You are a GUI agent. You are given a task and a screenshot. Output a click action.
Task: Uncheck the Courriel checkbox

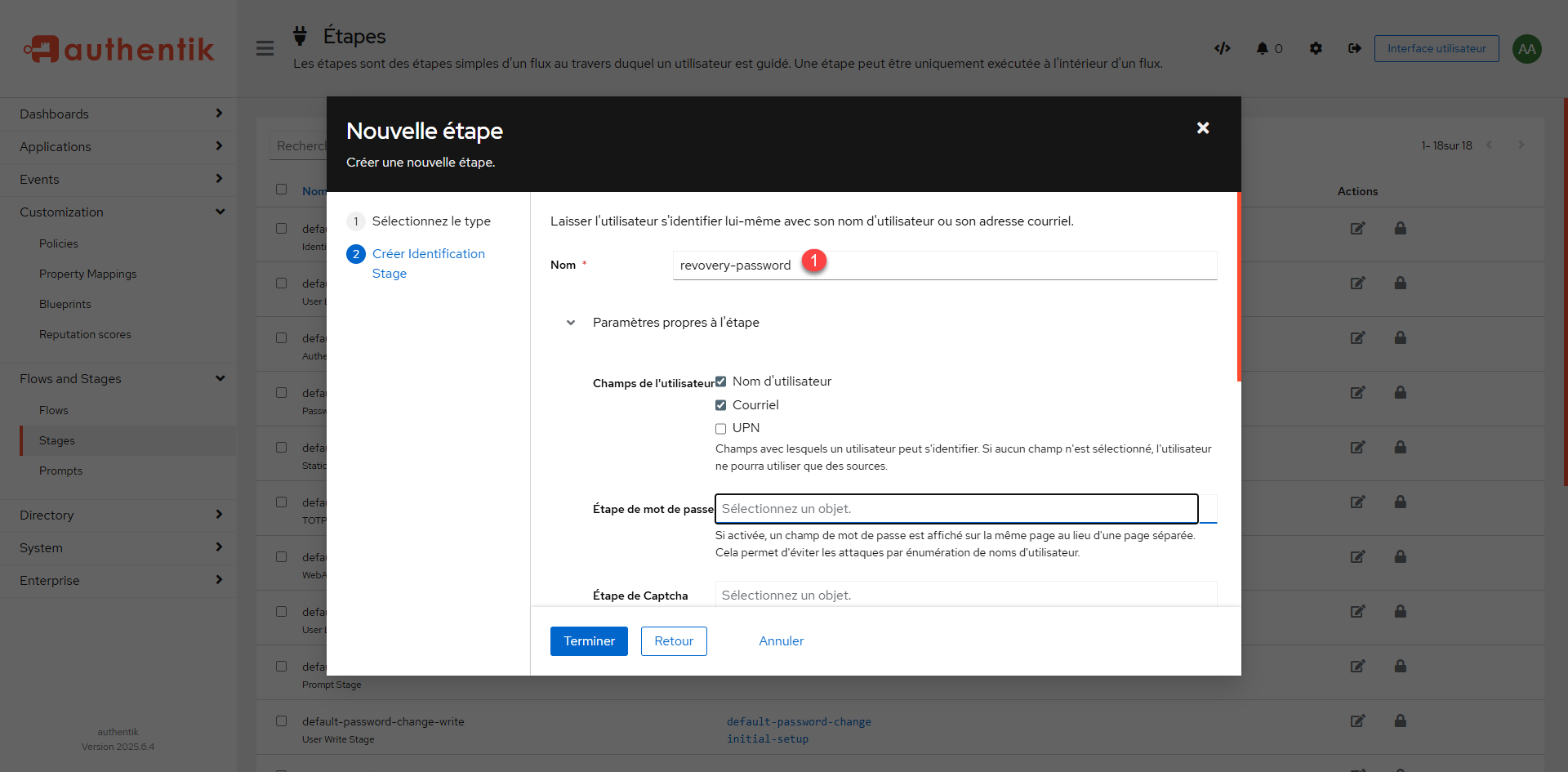pyautogui.click(x=720, y=405)
